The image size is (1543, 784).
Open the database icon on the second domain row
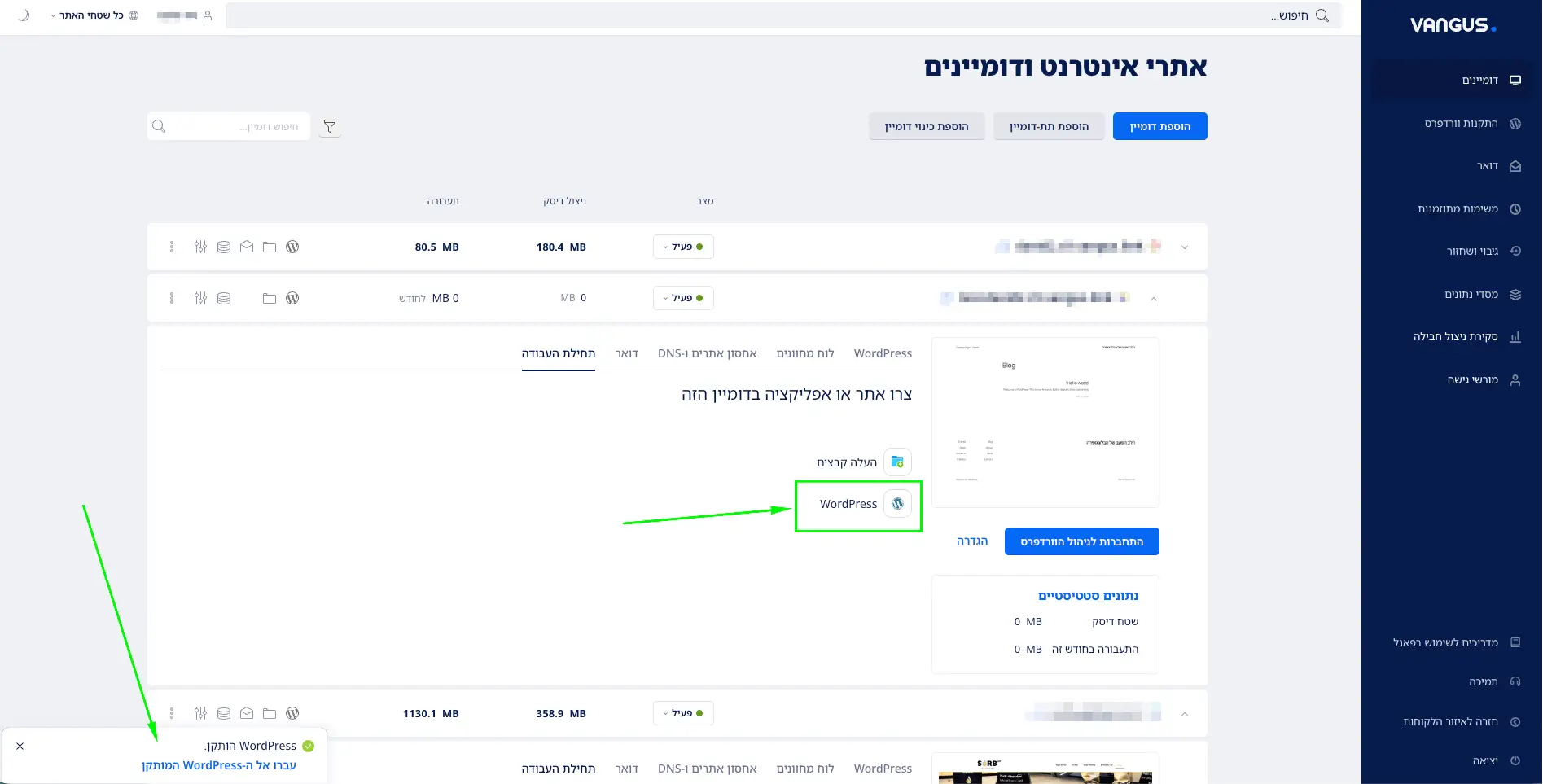pos(224,298)
